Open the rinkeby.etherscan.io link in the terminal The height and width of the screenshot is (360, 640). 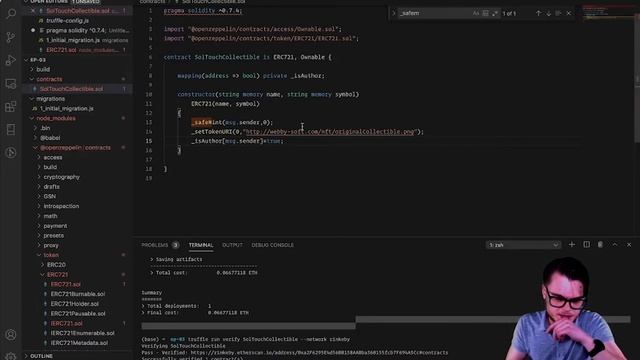coord(319,353)
